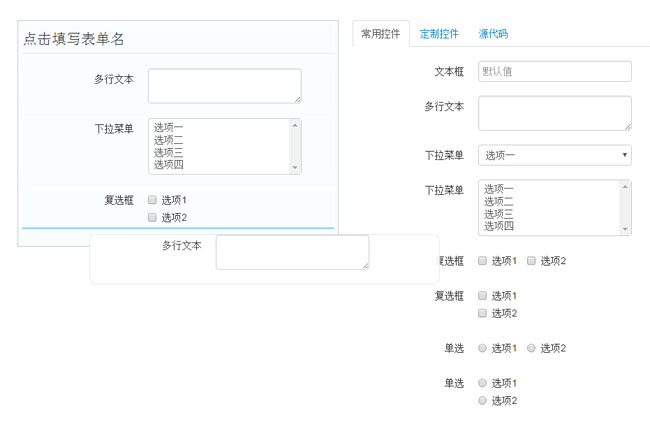Click right panel 多行文本 textarea resize handle
Screen dimensions: 650x429
coord(627,126)
